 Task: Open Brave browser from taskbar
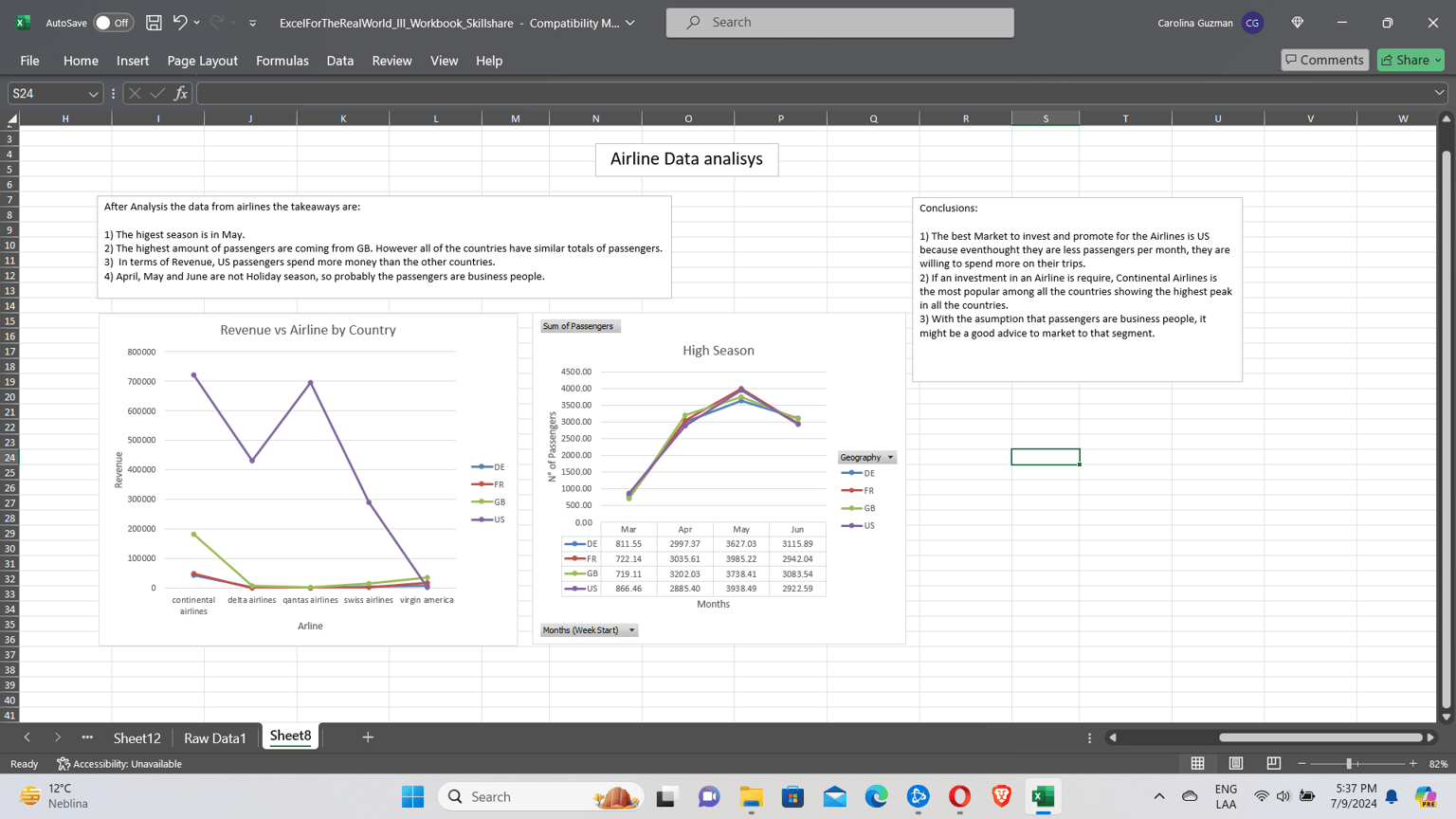pos(1001,796)
